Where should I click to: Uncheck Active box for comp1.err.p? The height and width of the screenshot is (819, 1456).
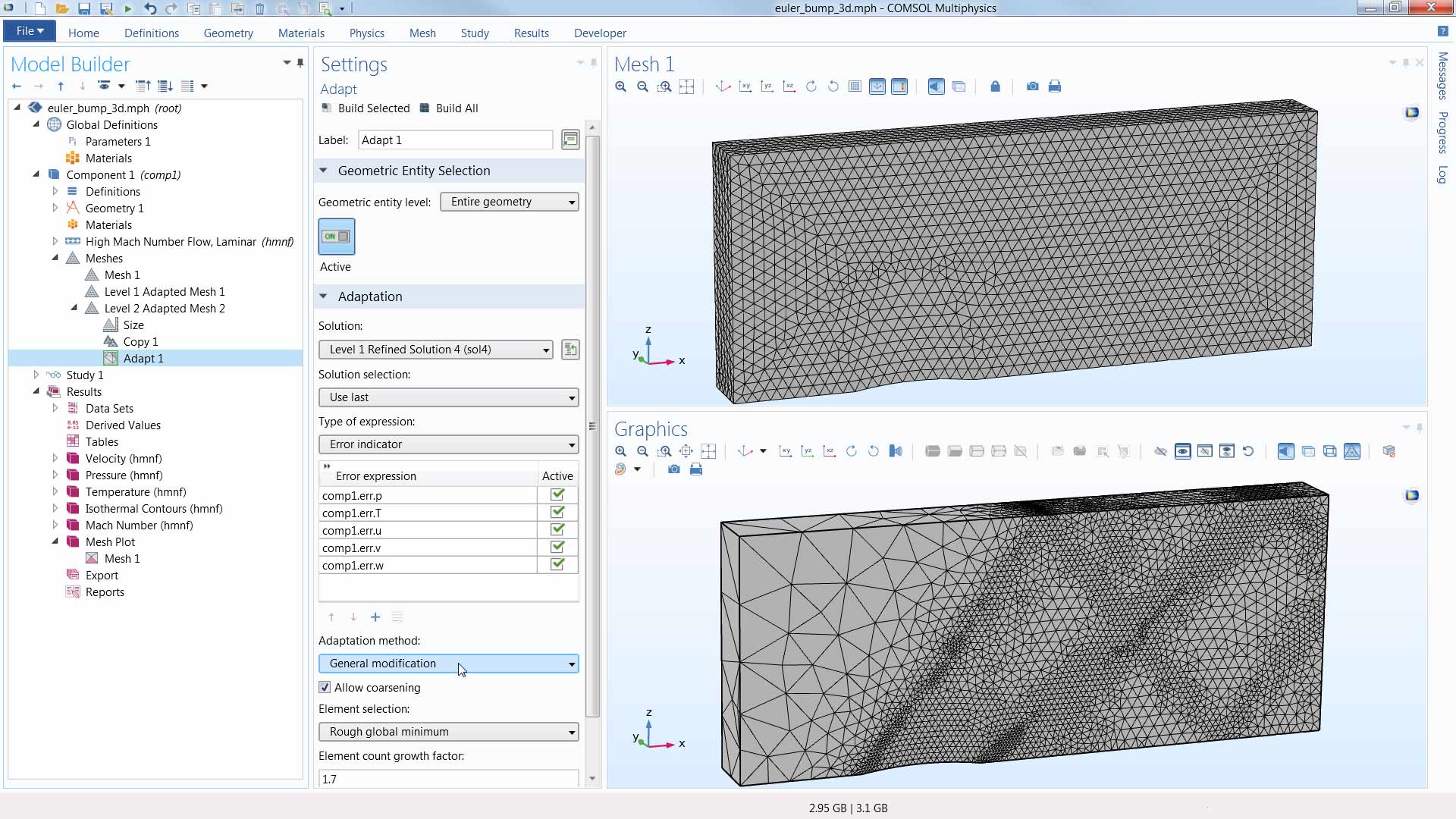point(557,495)
